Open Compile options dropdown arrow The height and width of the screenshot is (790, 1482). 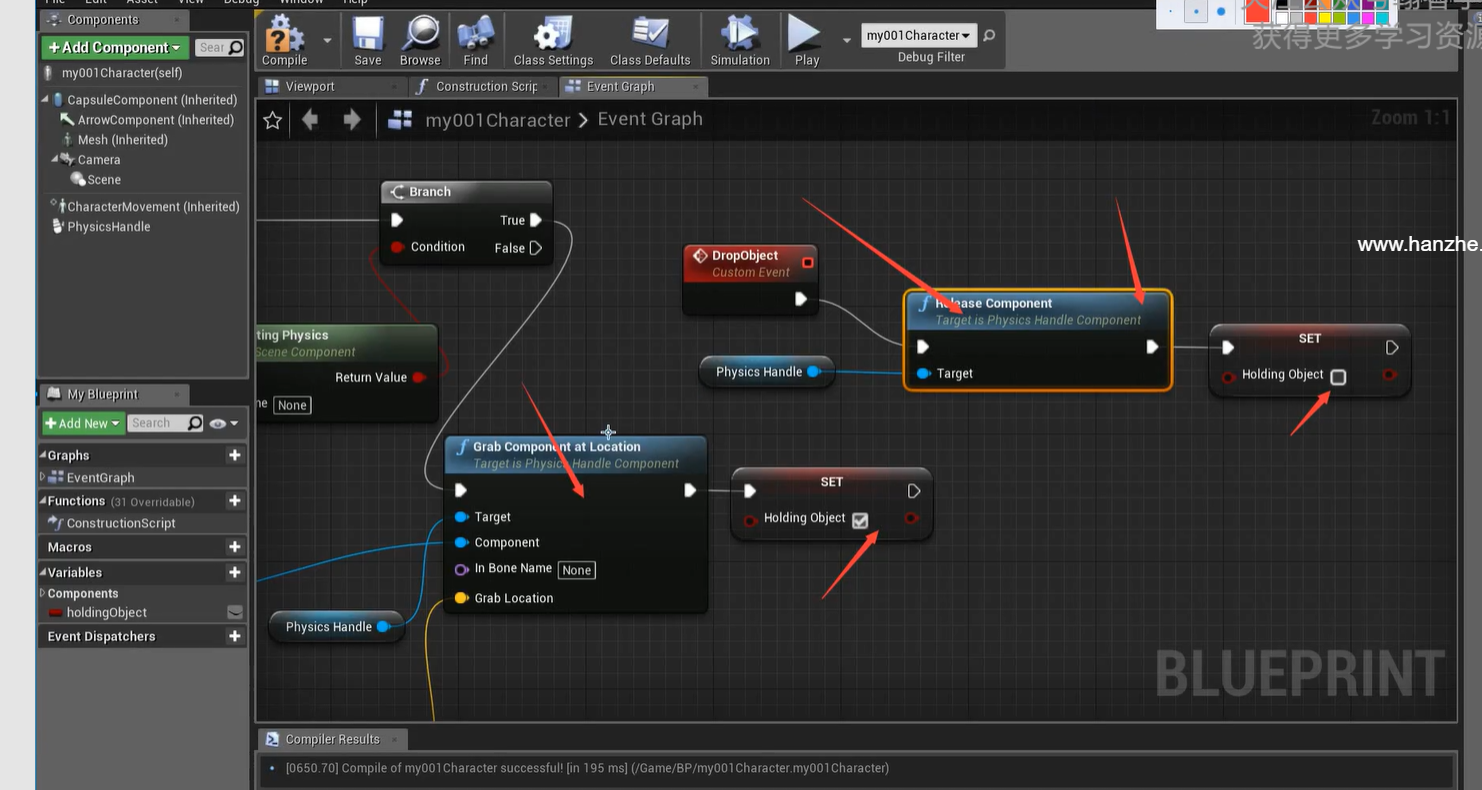[x=327, y=41]
